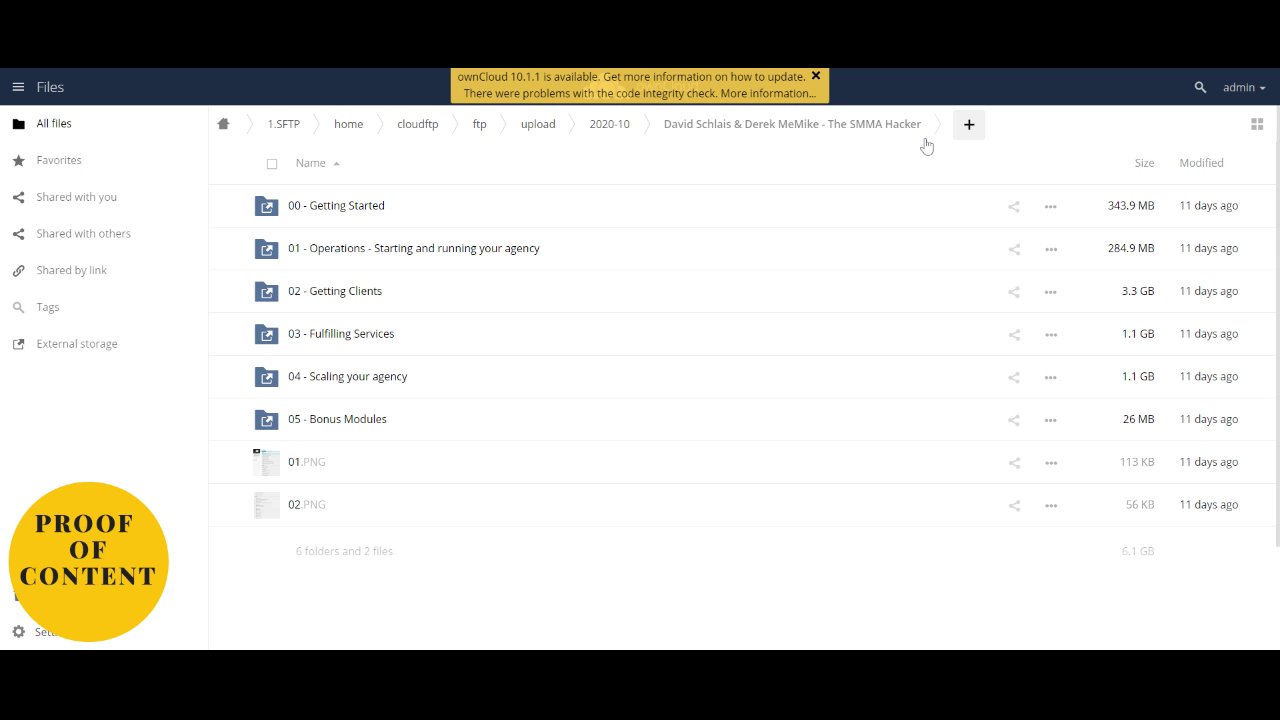The image size is (1280, 720).
Task: Go to home breadcrumb text
Action: [348, 124]
